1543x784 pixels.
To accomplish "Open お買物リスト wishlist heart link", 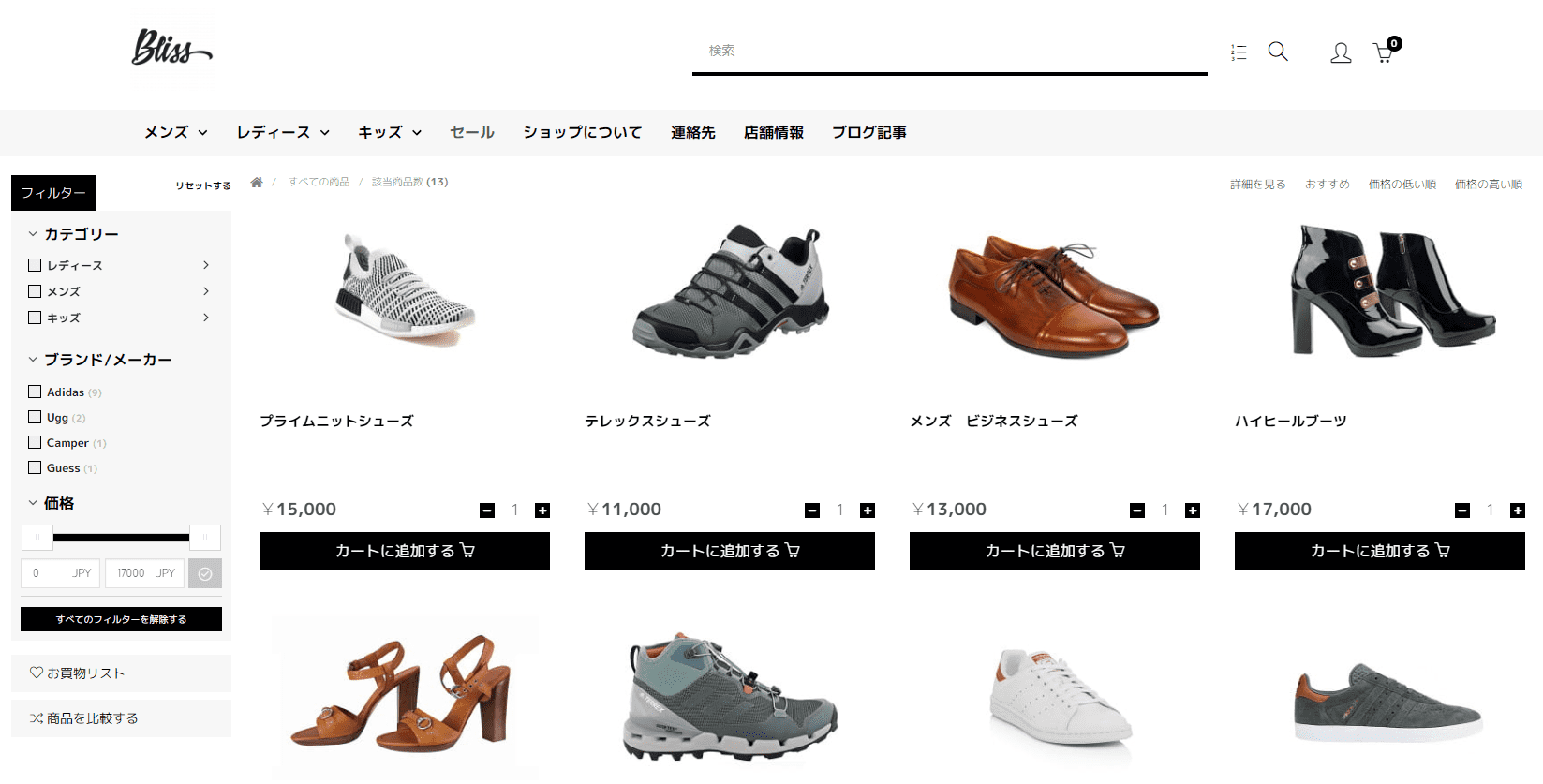I will [x=78, y=673].
